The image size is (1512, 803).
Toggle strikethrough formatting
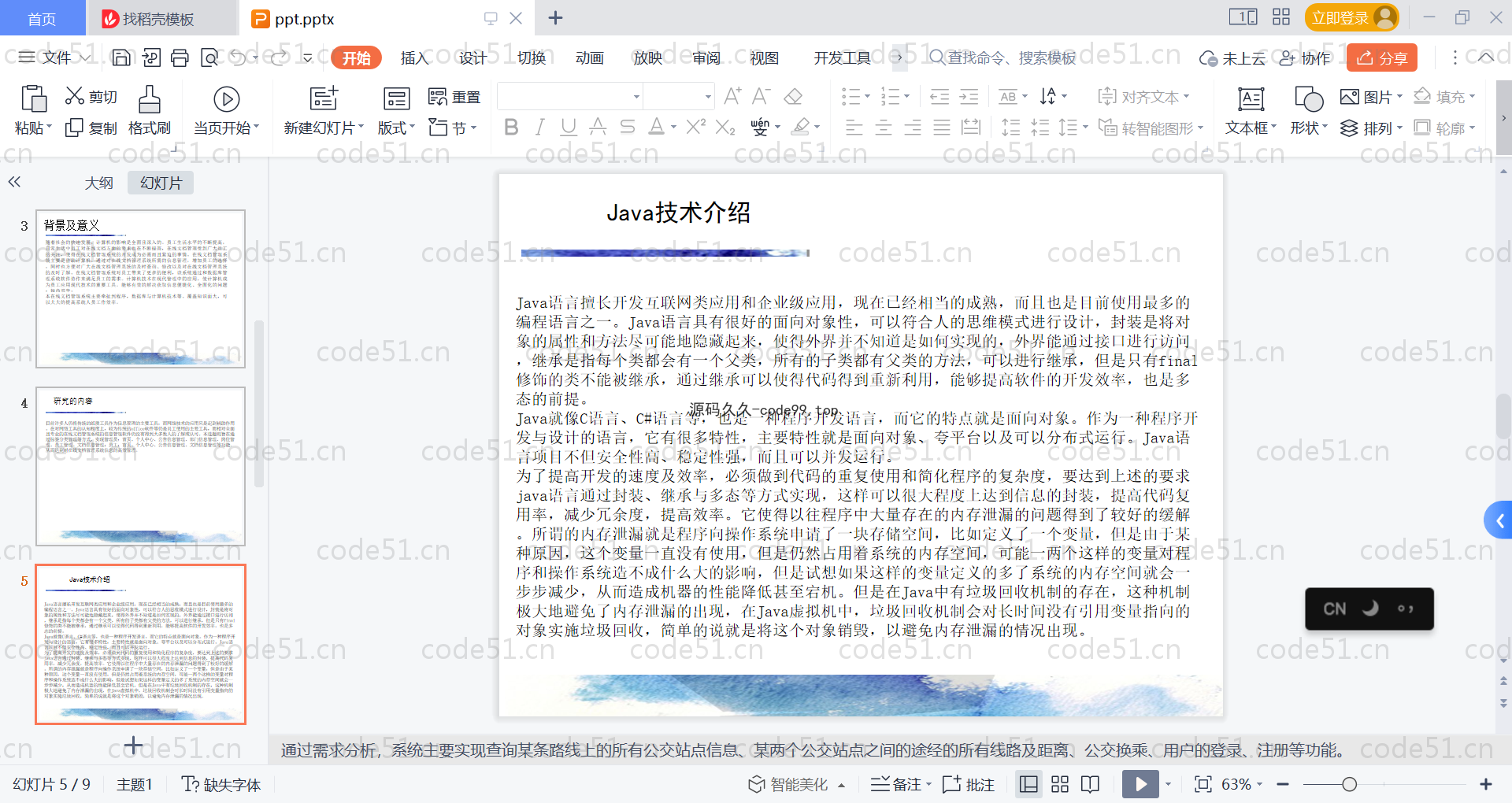[627, 127]
